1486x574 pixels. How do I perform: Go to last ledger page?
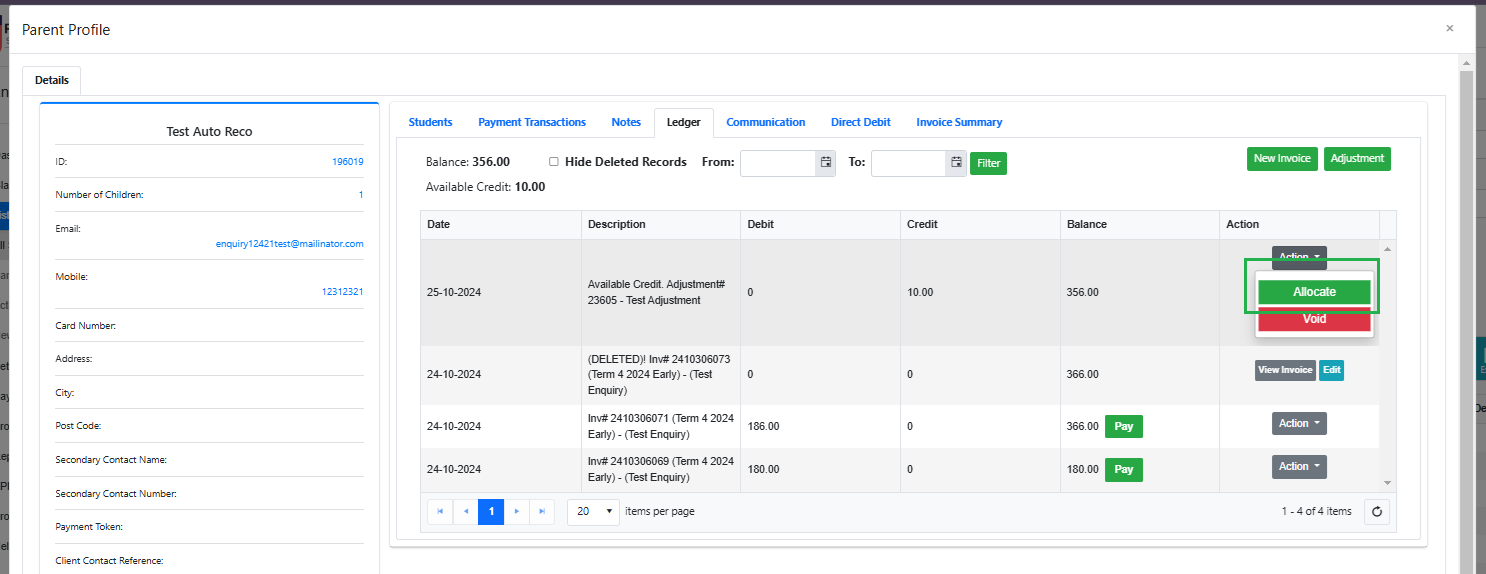[x=541, y=511]
